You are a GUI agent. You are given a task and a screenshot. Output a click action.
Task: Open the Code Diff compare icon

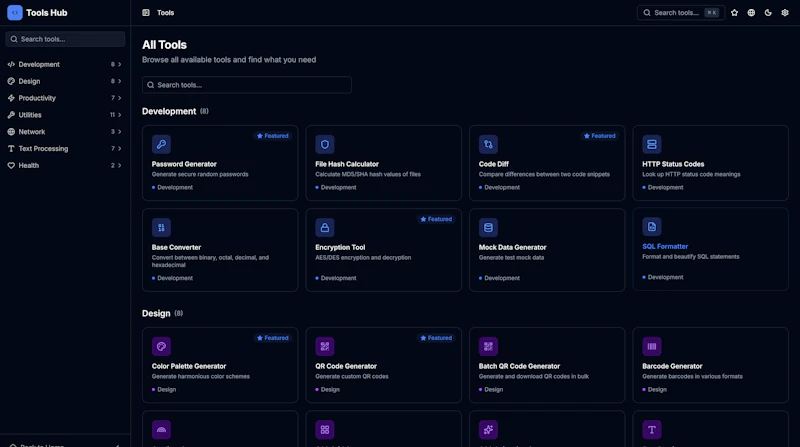coord(488,144)
